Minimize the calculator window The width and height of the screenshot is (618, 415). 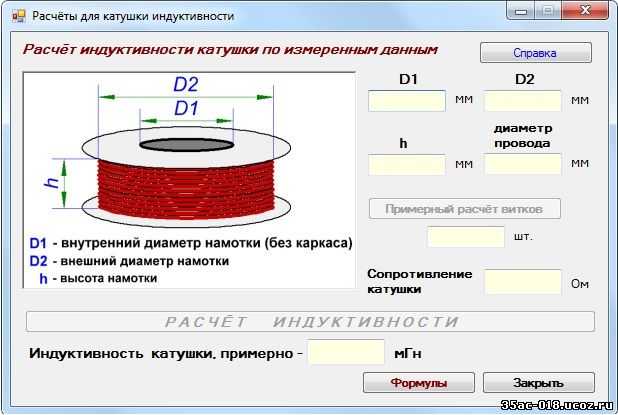tap(521, 11)
